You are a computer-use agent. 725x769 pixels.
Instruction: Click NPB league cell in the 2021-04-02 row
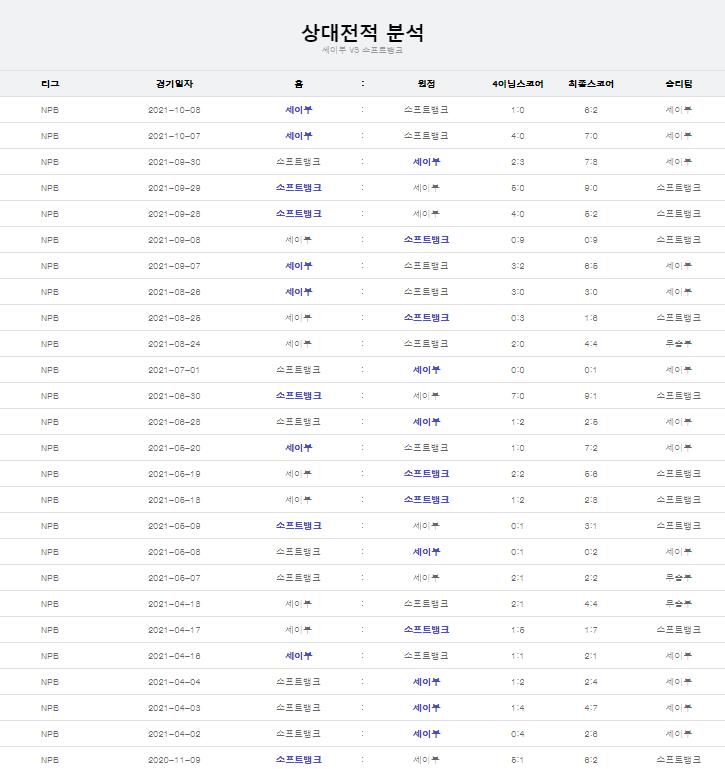[50, 734]
